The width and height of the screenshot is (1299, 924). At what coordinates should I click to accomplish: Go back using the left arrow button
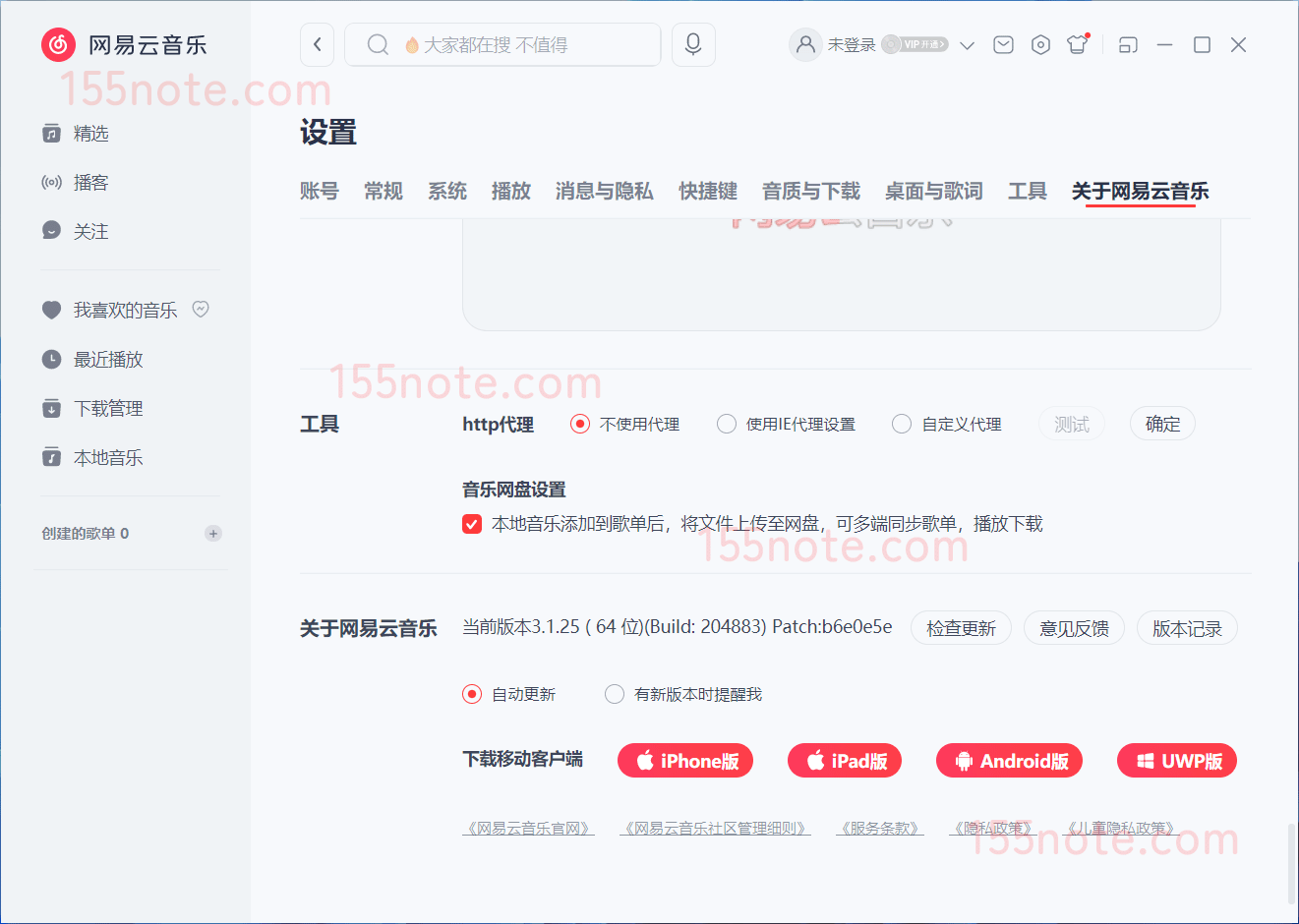pyautogui.click(x=317, y=44)
